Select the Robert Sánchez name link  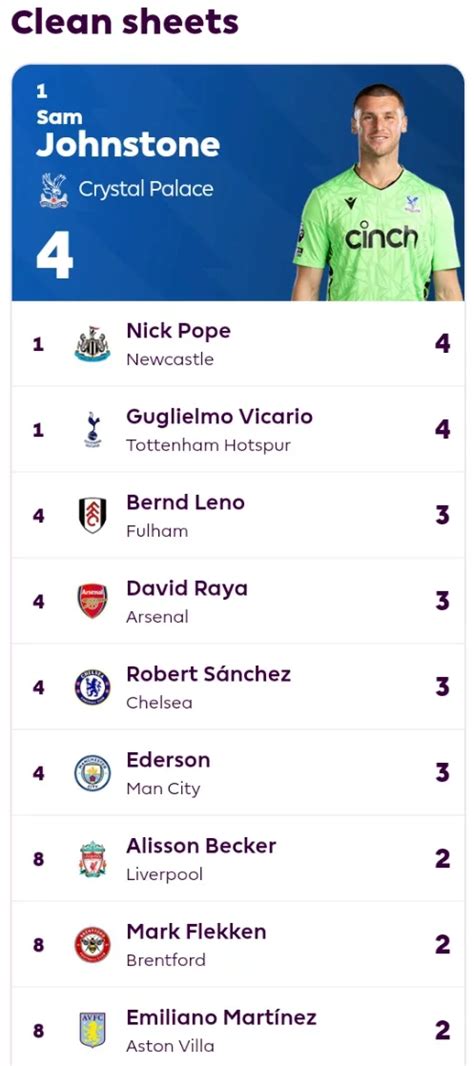pos(209,674)
